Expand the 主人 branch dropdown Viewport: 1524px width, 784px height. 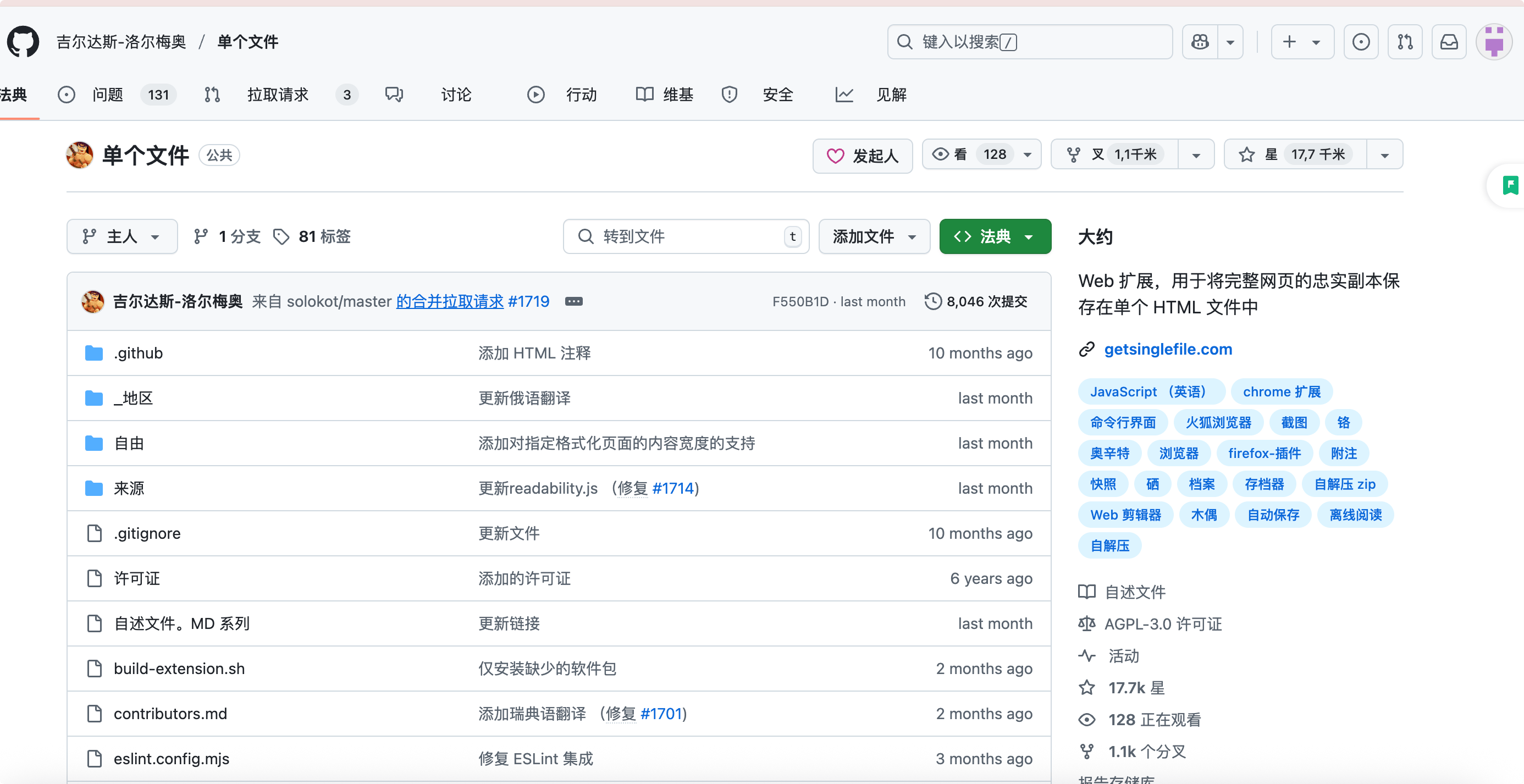pos(122,236)
